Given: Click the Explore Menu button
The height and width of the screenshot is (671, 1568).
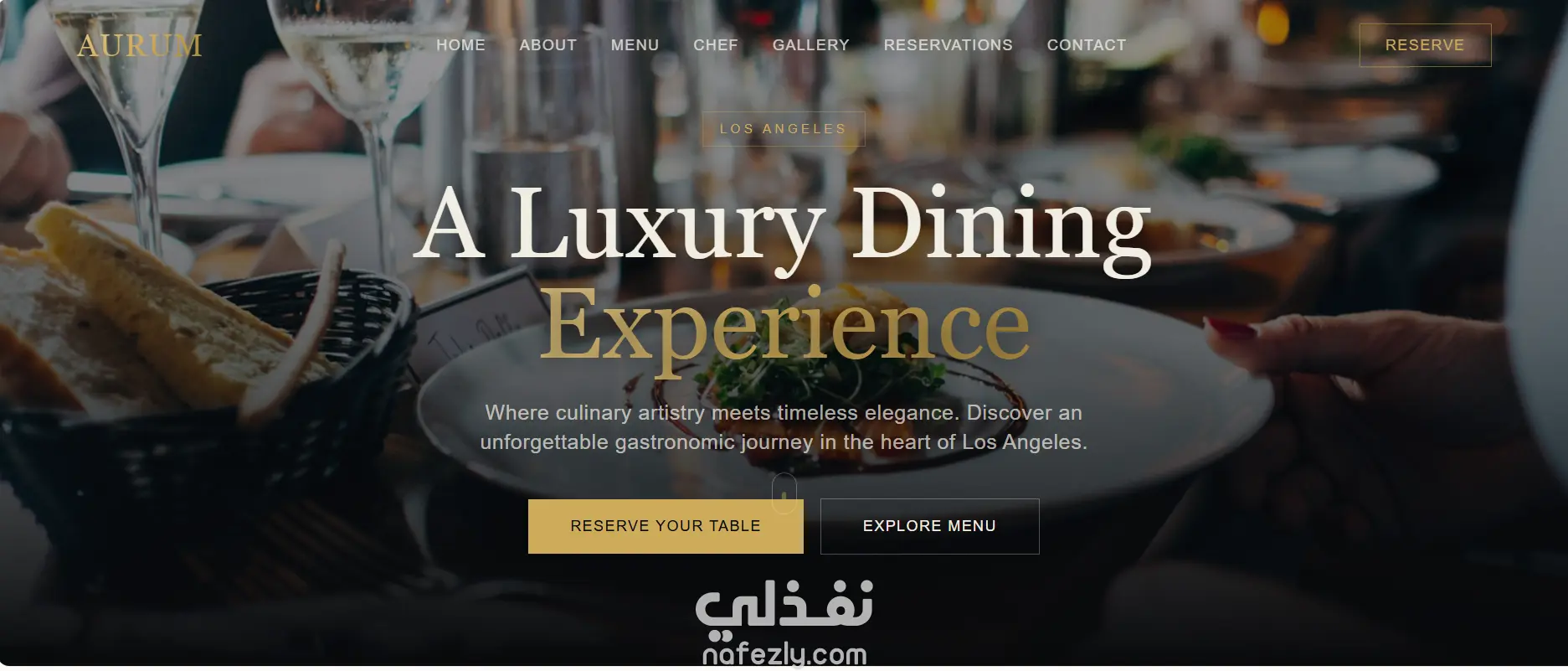Looking at the screenshot, I should click(x=929, y=526).
